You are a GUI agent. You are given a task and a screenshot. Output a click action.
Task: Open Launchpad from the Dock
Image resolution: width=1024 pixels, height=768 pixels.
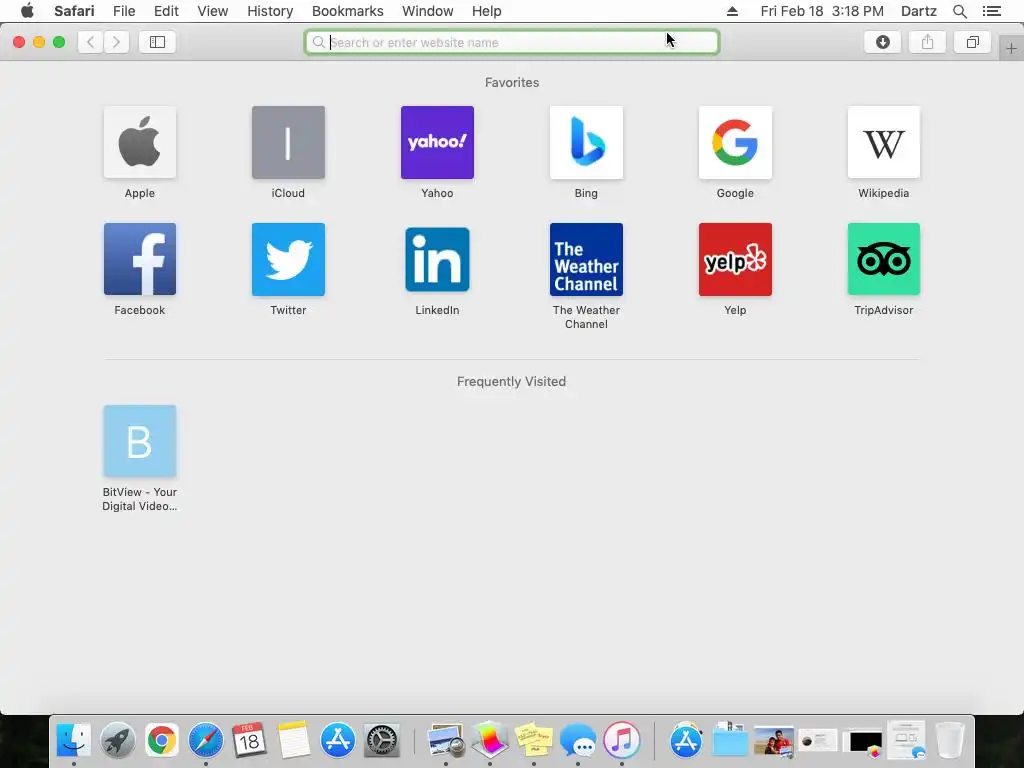[118, 741]
